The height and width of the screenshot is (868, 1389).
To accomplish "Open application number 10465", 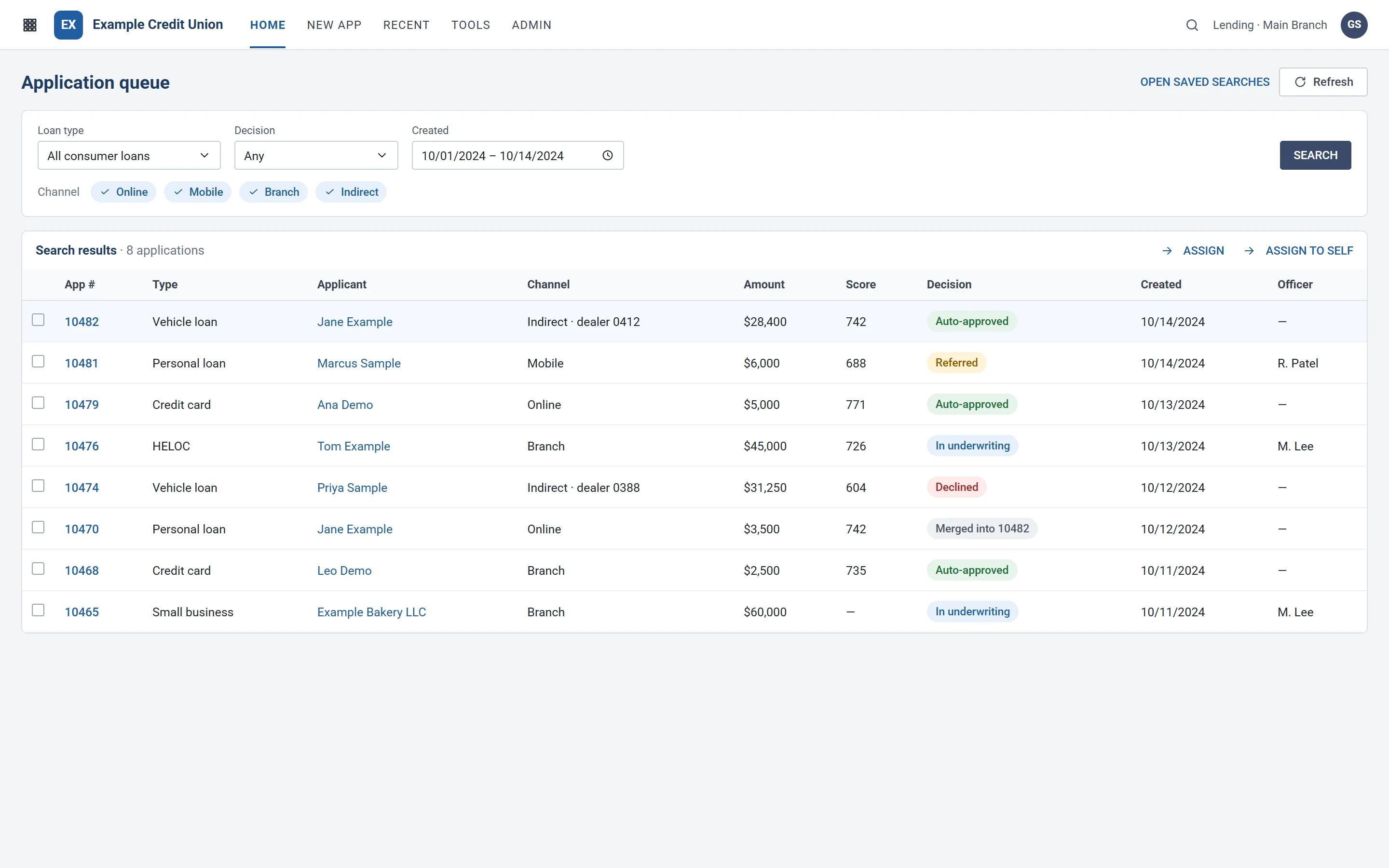I will click(x=82, y=612).
